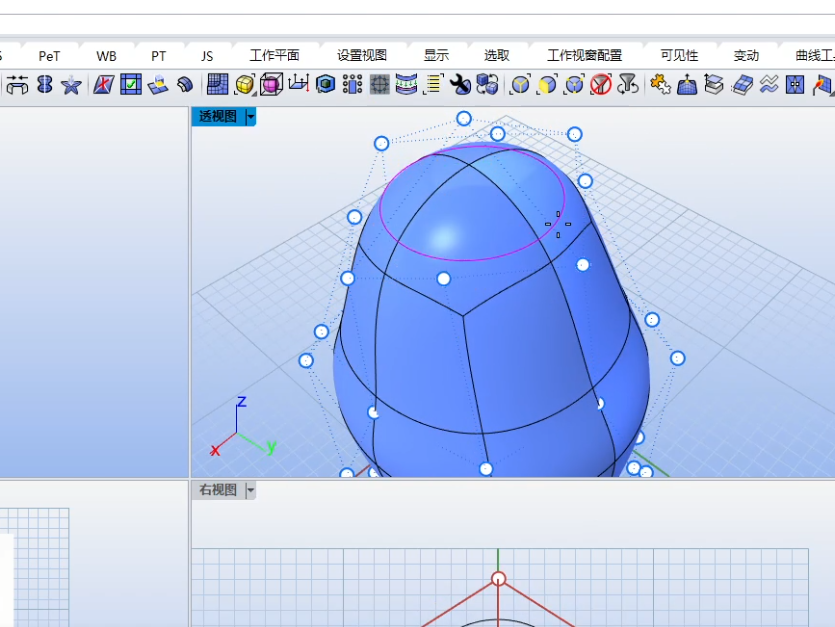Open the 右视图 viewport dropdown arrow

[x=251, y=490]
